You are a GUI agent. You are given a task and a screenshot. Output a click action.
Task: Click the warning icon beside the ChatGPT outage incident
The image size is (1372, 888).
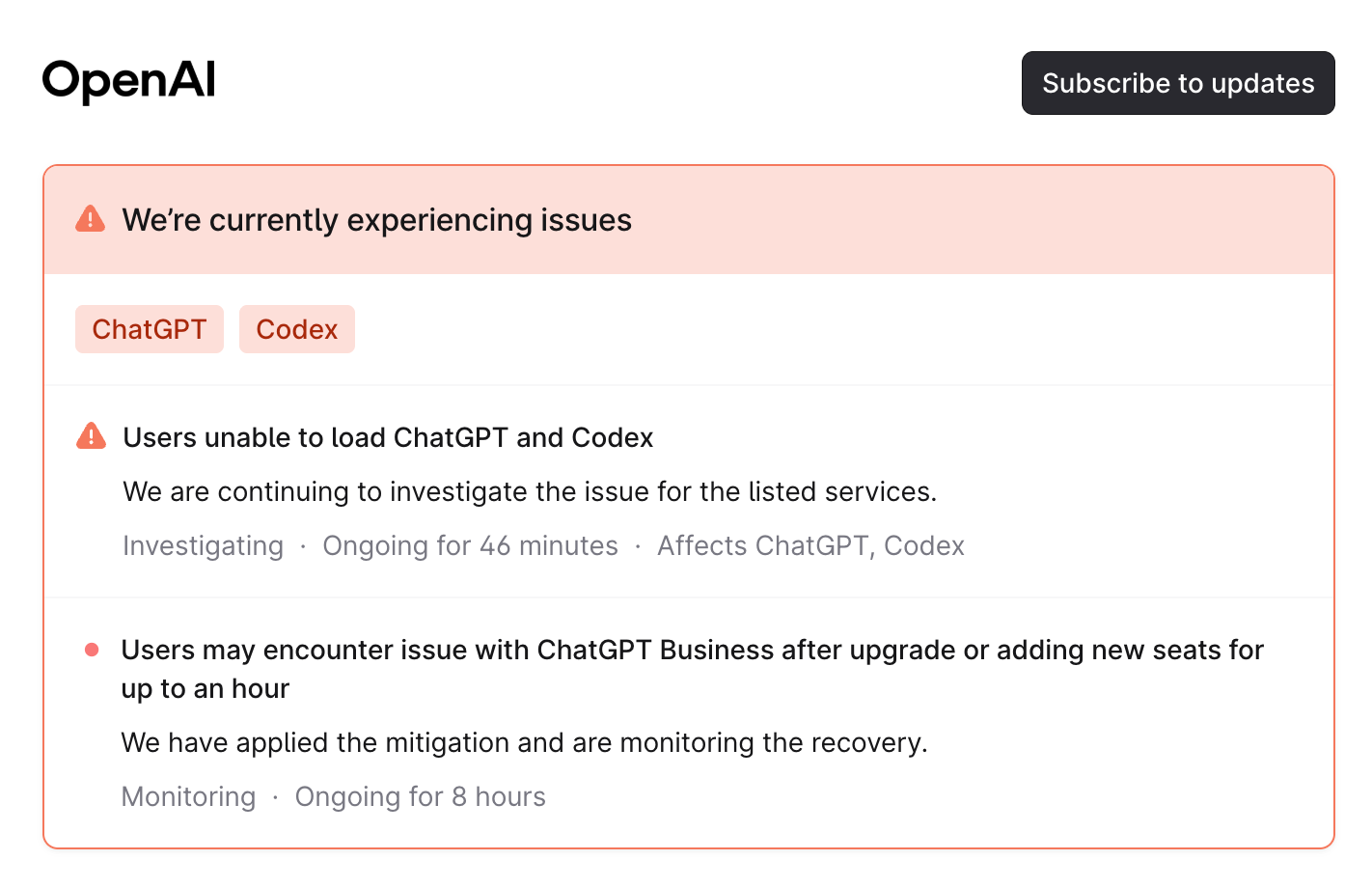pyautogui.click(x=90, y=436)
